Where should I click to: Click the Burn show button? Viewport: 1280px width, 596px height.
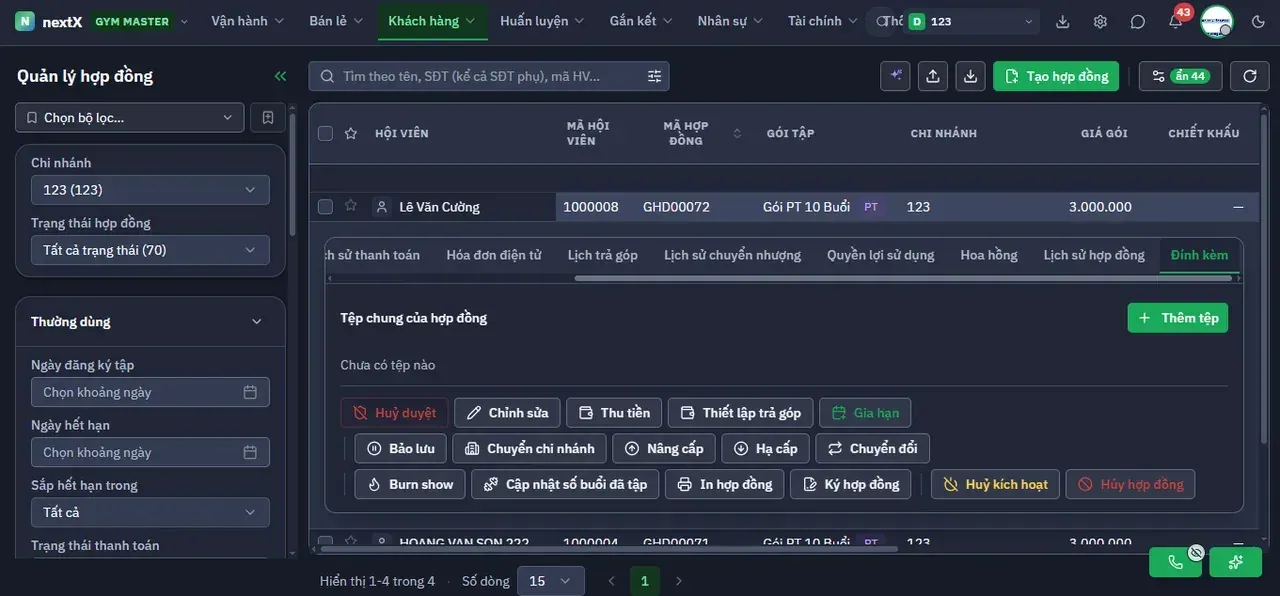(410, 484)
